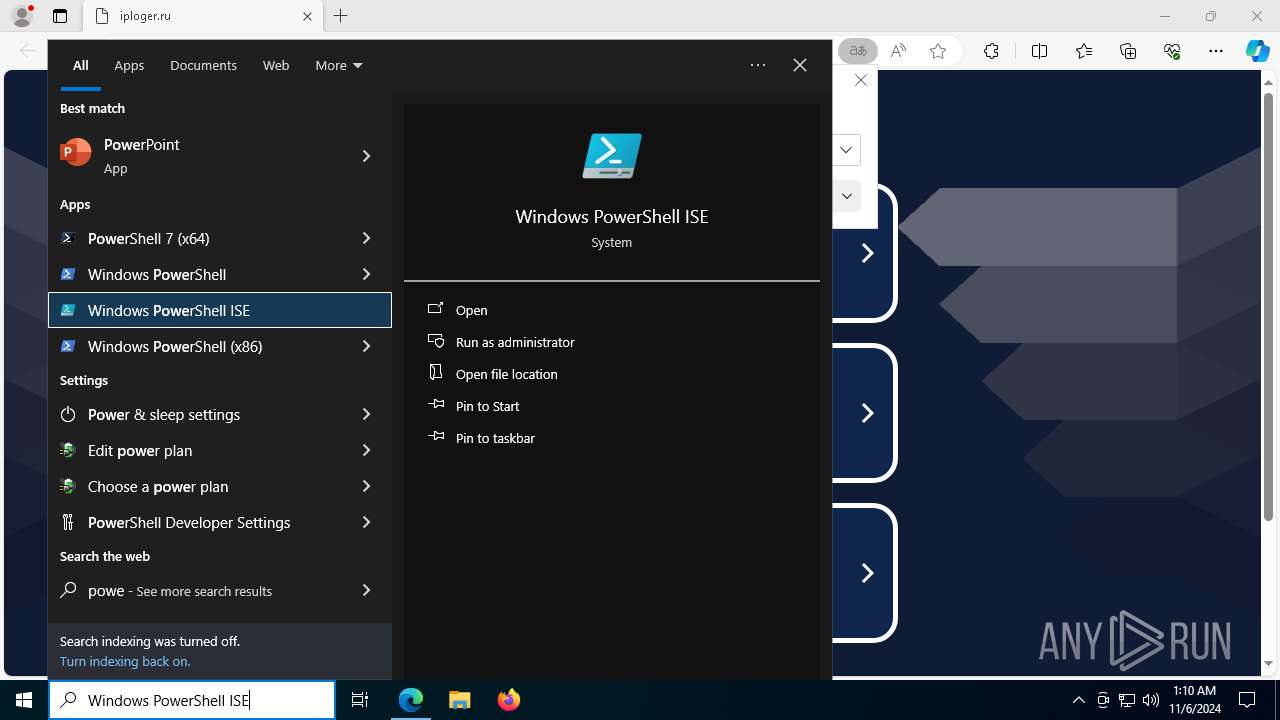Choose Pin to Start
The width and height of the screenshot is (1280, 720).
pyautogui.click(x=487, y=406)
